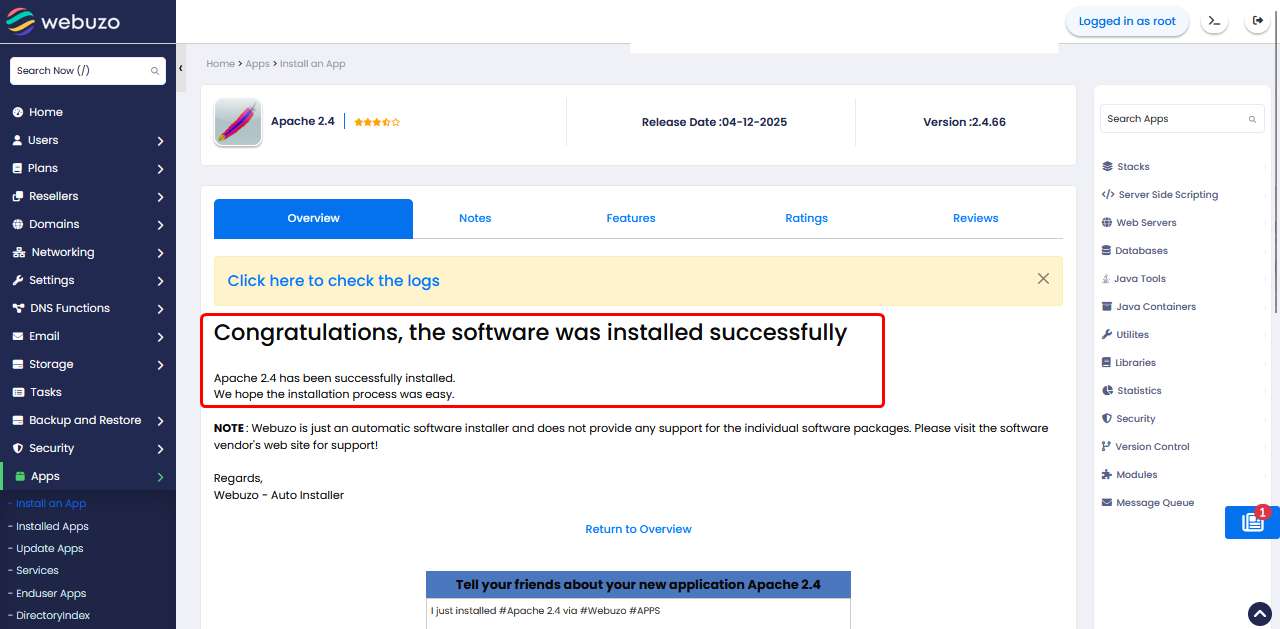
Task: Click the 'Click here to check the logs' link
Action: [x=333, y=281]
